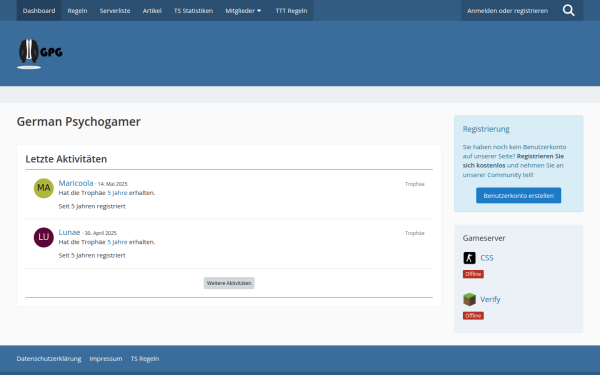The image size is (600, 375).
Task: Open TS Regeln footer link
Action: (145, 359)
